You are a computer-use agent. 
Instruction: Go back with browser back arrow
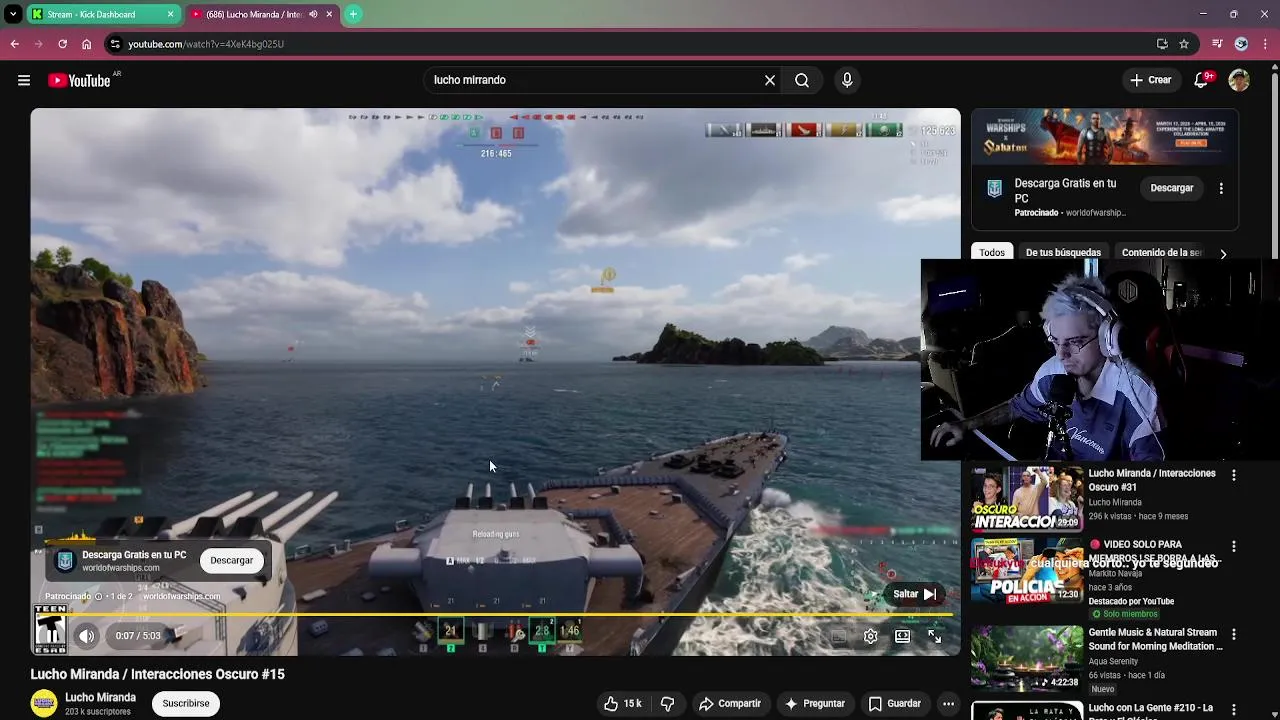(14, 44)
